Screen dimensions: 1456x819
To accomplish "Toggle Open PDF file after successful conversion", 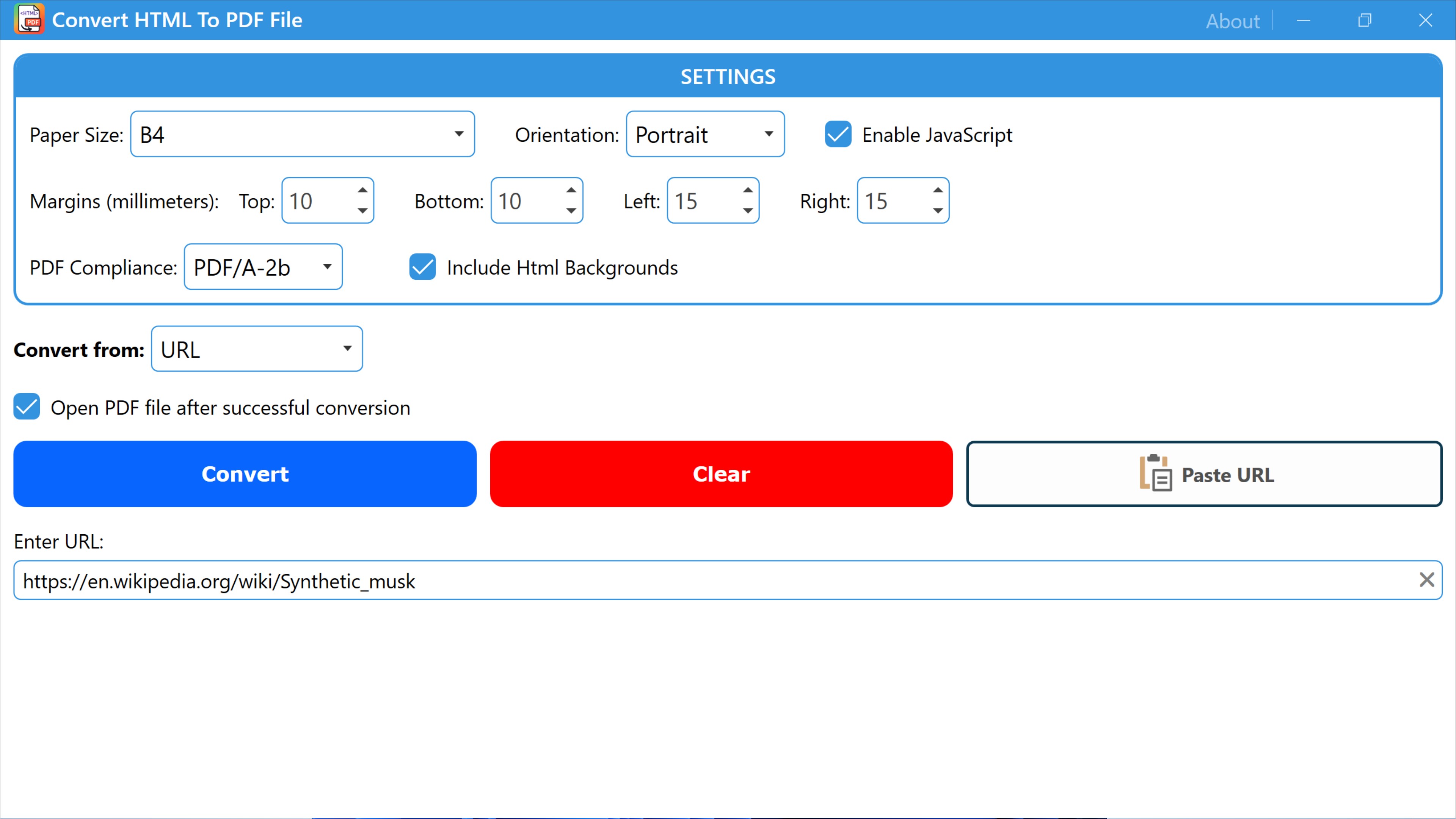I will (27, 407).
